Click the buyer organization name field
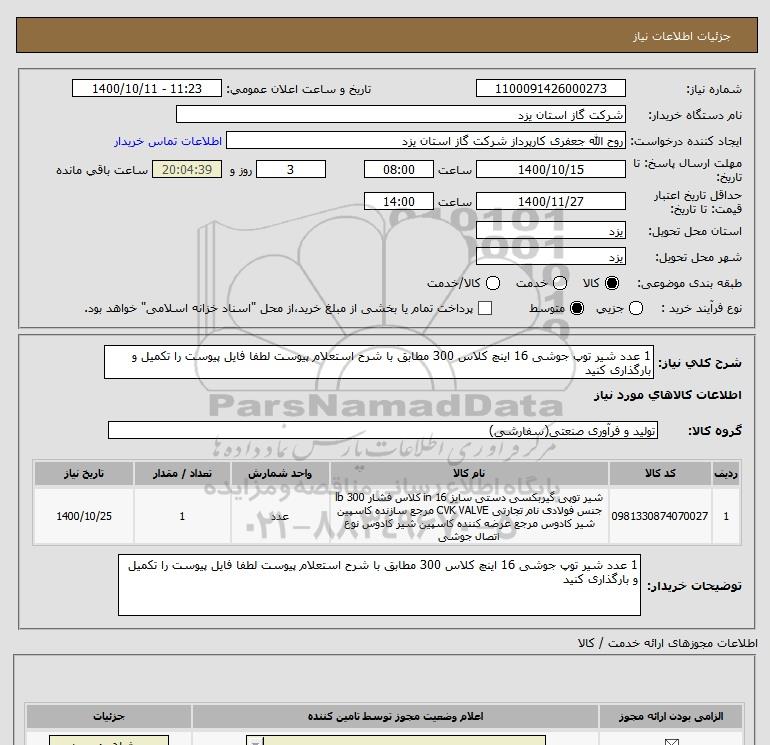The image size is (770, 745). (x=401, y=114)
